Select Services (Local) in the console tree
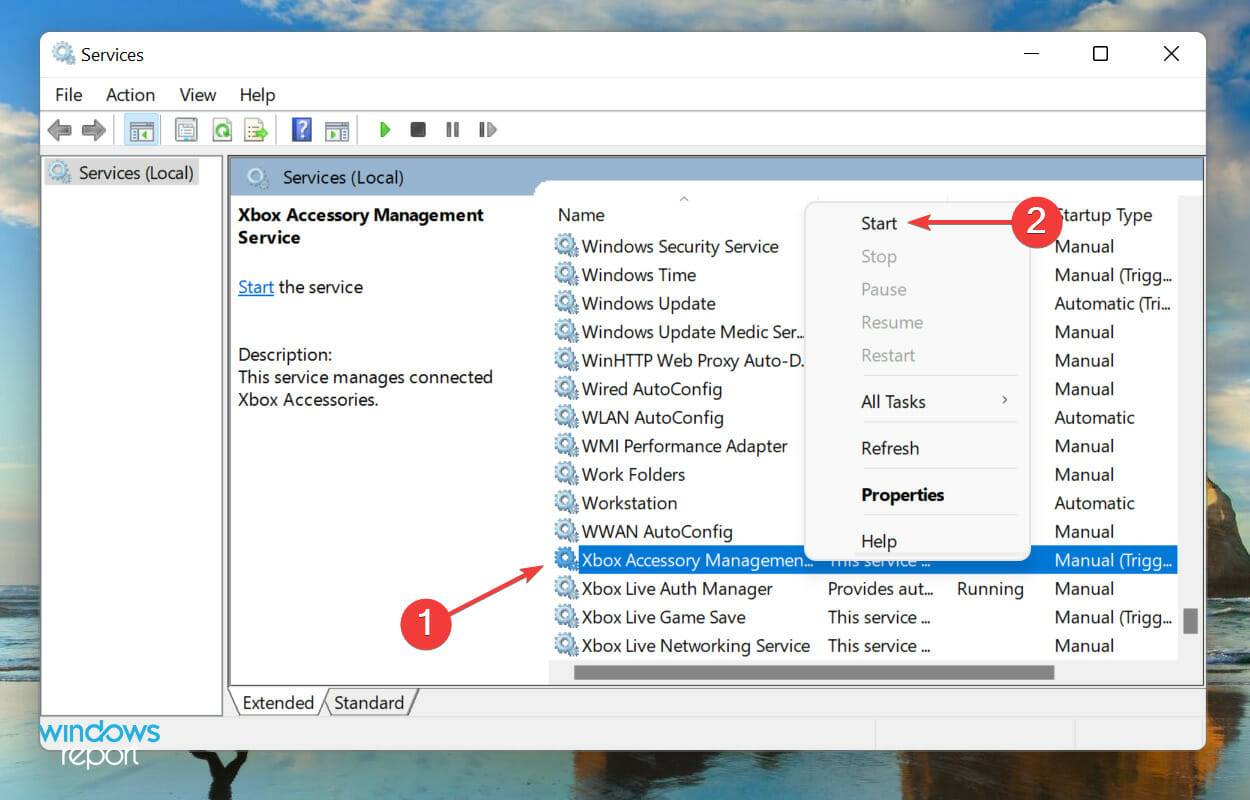The height and width of the screenshot is (800, 1250). point(123,173)
